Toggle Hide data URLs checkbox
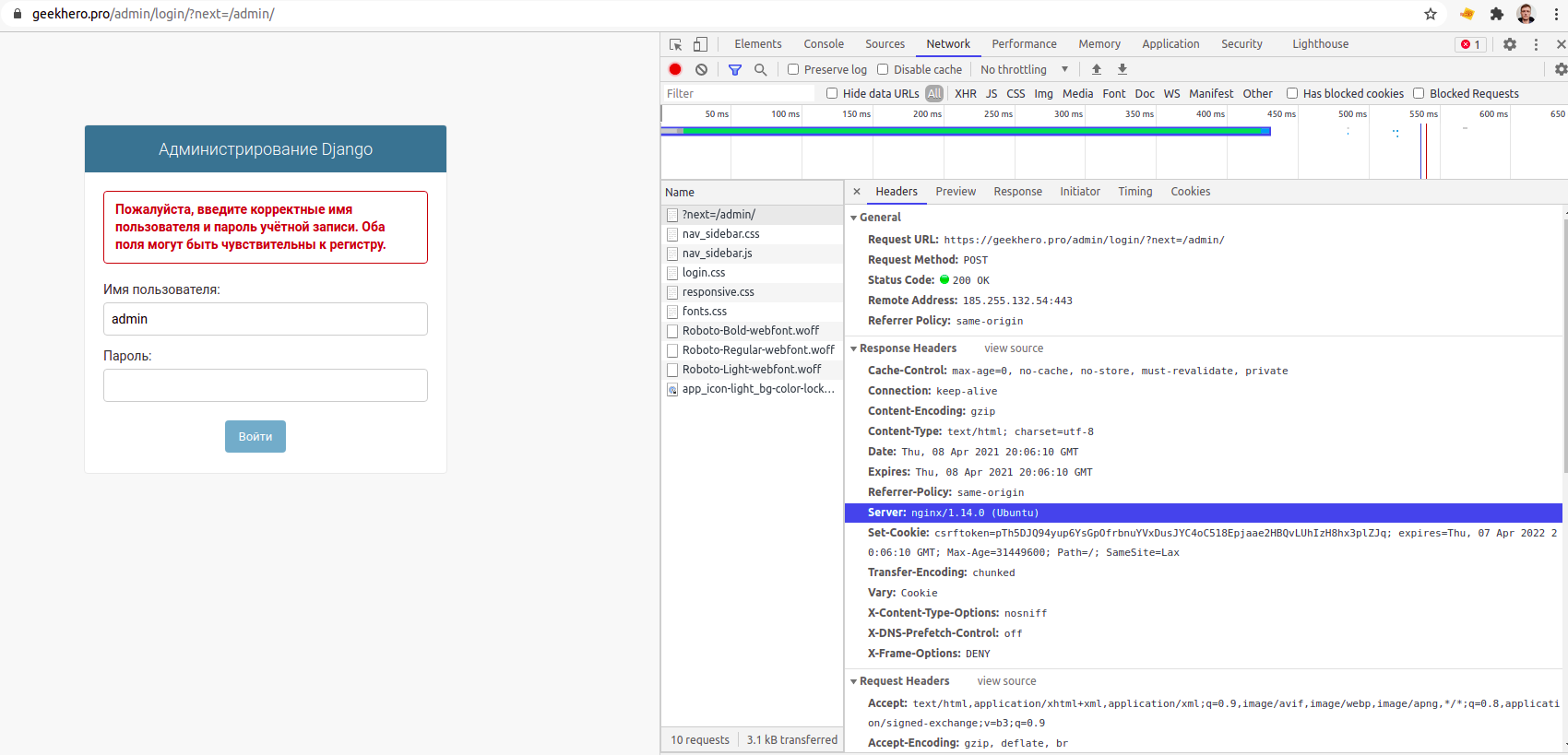Image resolution: width=1568 pixels, height=755 pixels. click(832, 93)
